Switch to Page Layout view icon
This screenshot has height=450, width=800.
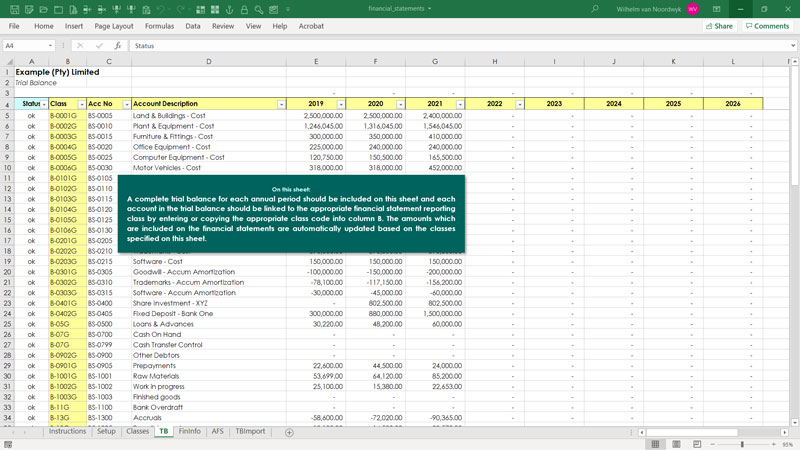[x=678, y=444]
